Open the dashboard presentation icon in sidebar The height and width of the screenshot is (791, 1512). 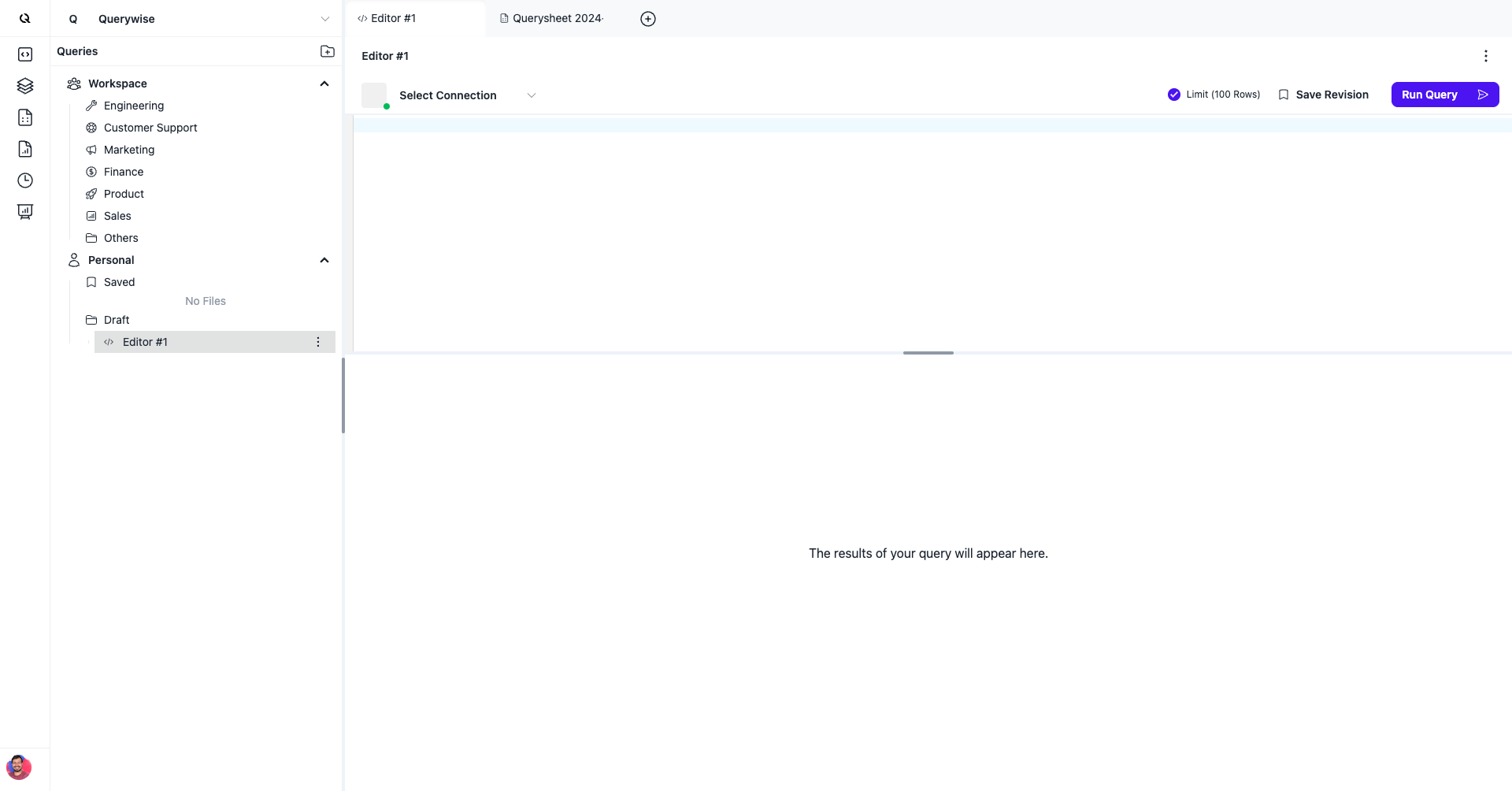[25, 211]
